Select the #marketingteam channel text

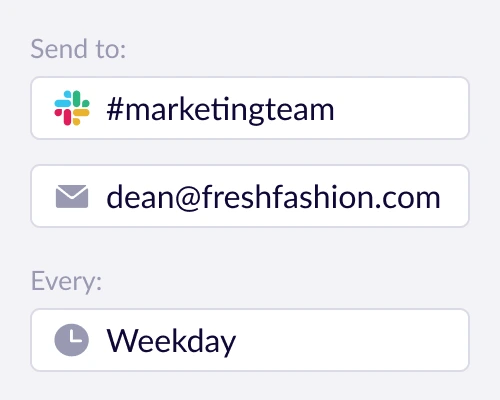(220, 110)
